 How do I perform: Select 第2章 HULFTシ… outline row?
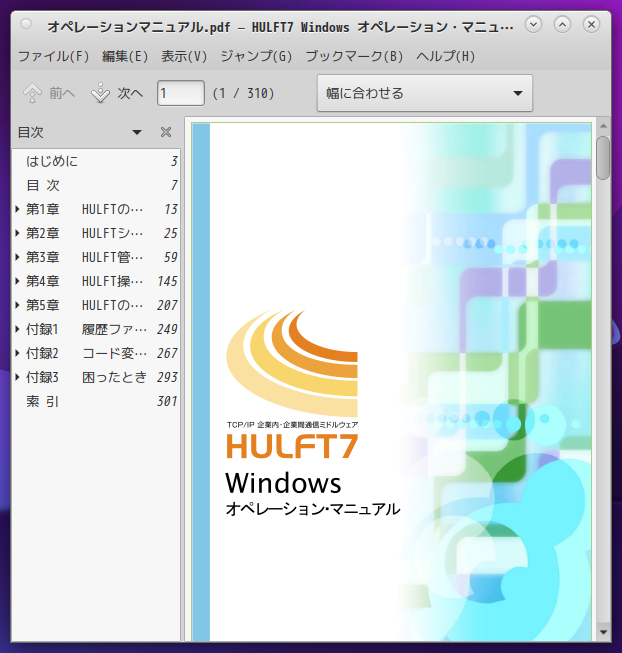[x=96, y=233]
